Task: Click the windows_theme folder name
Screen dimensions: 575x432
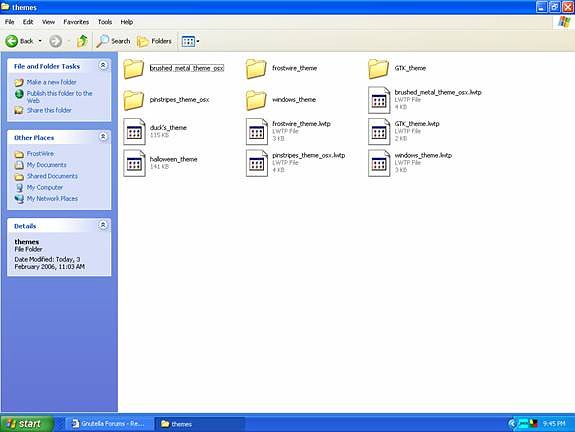Action: (x=294, y=100)
